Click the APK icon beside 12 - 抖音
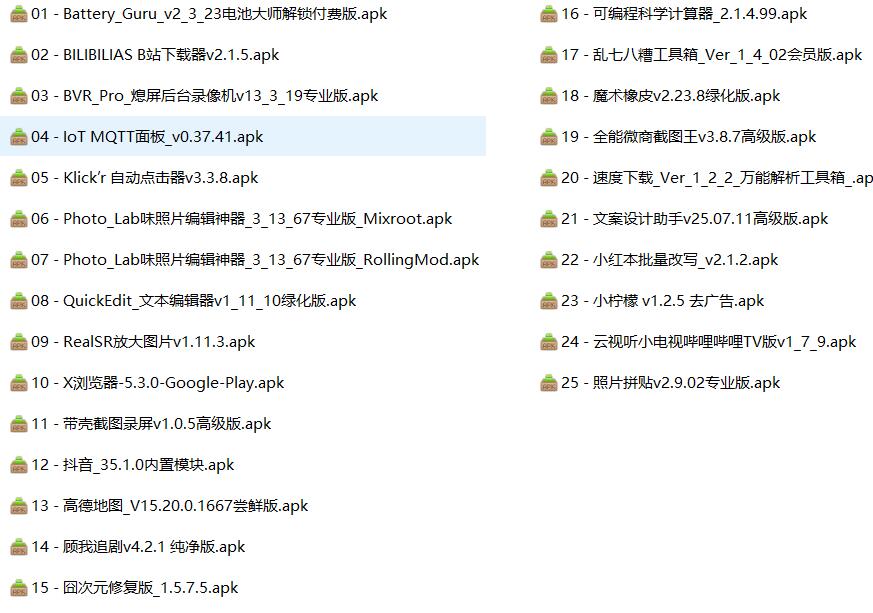 pos(19,464)
